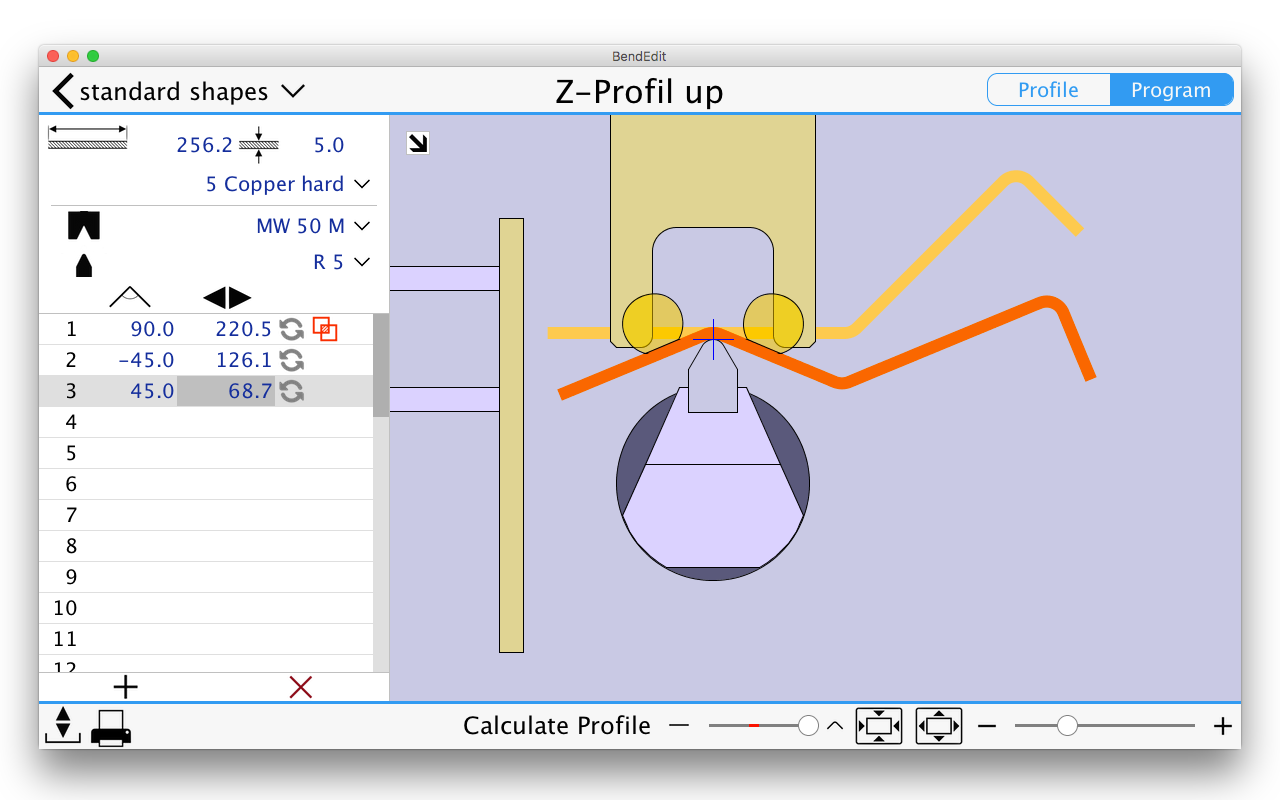Select the Program tab
1280x800 pixels.
pyautogui.click(x=1170, y=90)
